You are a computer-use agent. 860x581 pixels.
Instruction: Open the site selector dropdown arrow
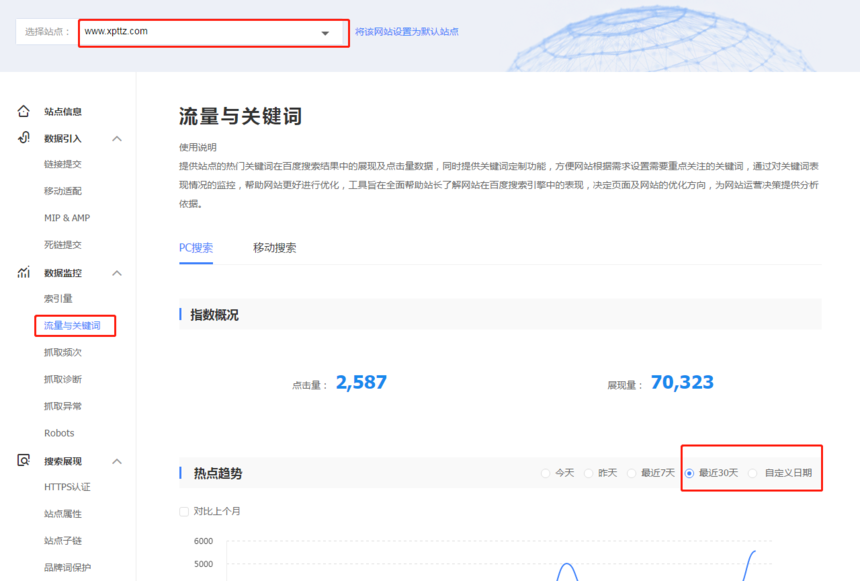click(325, 33)
